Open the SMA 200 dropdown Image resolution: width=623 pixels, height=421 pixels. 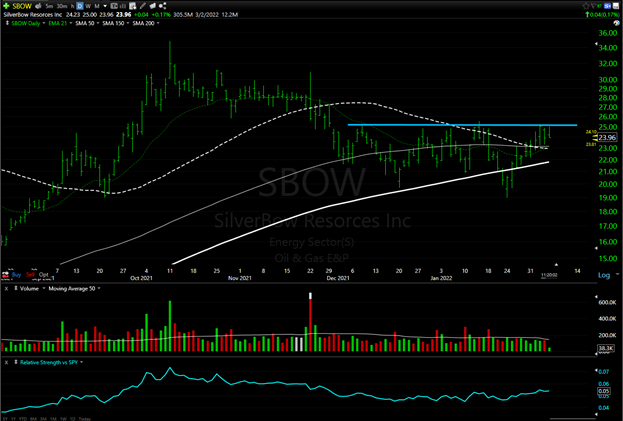[158, 23]
